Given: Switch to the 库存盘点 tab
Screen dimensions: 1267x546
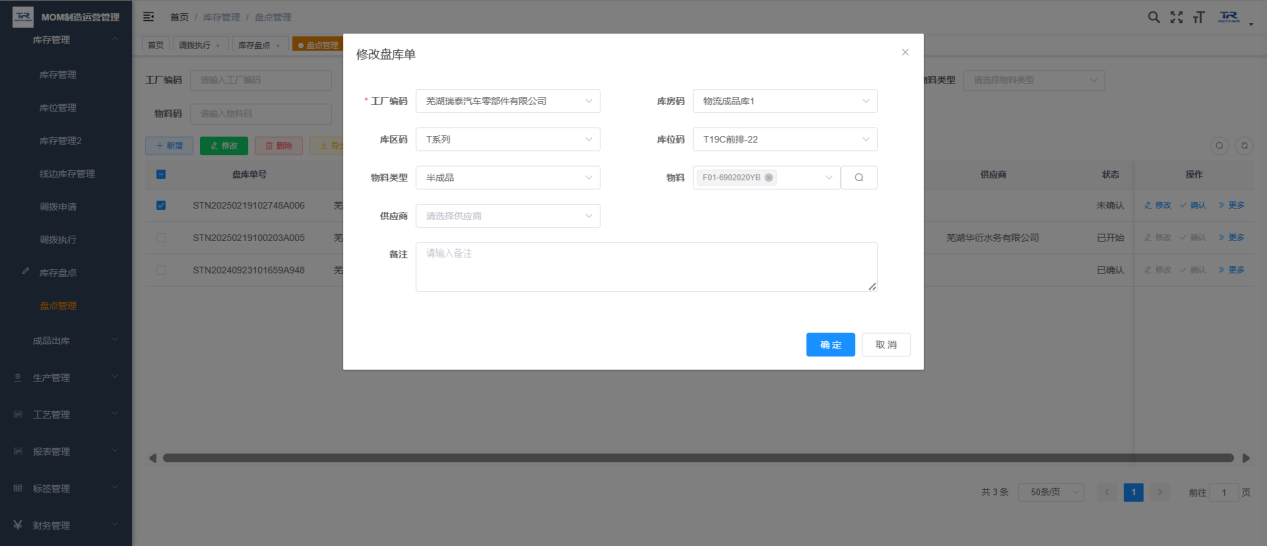Looking at the screenshot, I should pyautogui.click(x=254, y=45).
